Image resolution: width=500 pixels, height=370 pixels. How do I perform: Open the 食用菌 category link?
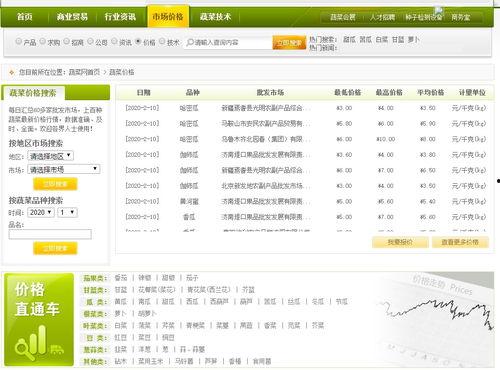(262, 361)
